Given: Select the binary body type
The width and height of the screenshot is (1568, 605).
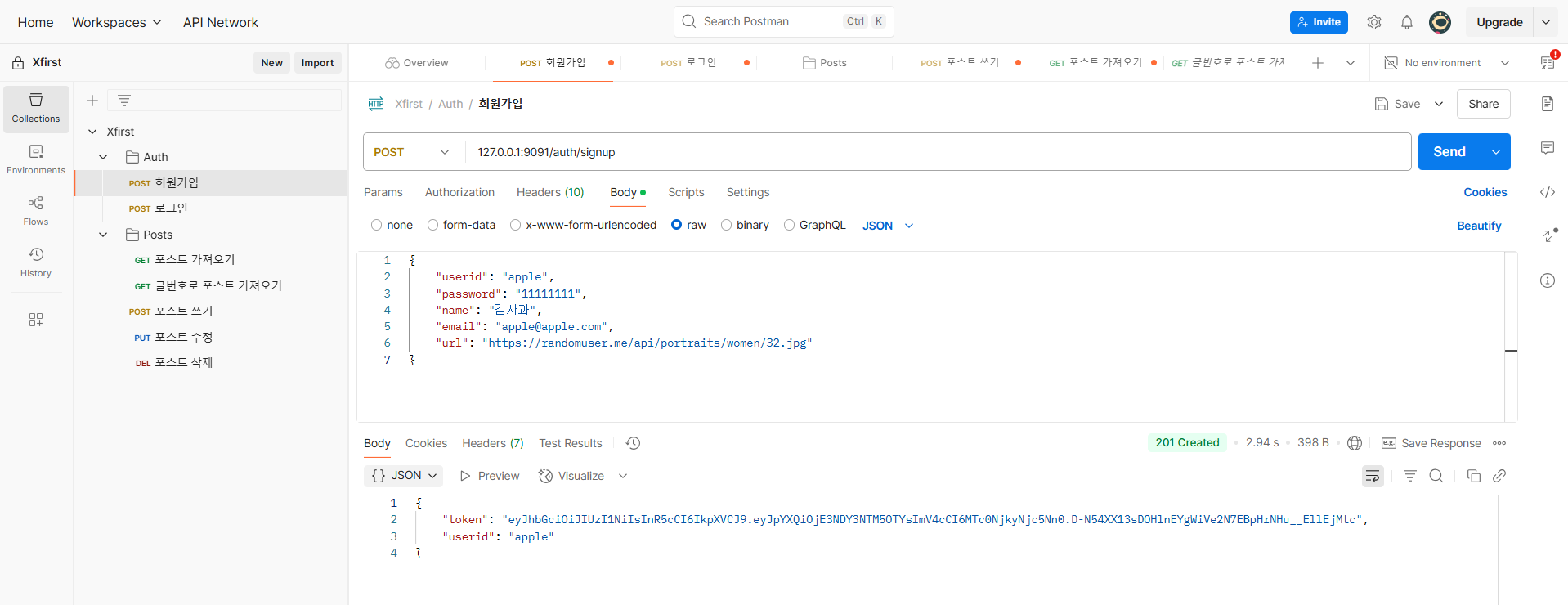Looking at the screenshot, I should click(x=726, y=225).
